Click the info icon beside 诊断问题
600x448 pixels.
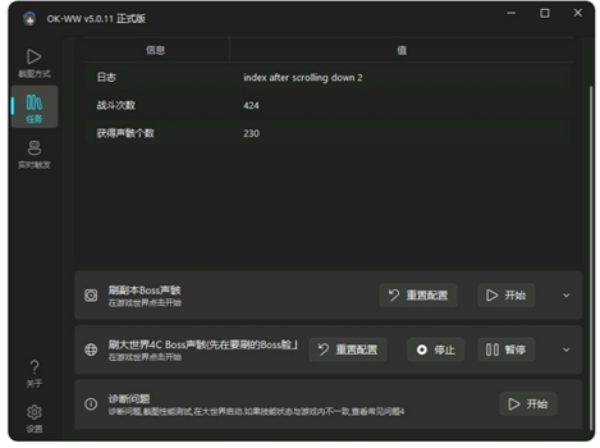[x=91, y=404]
